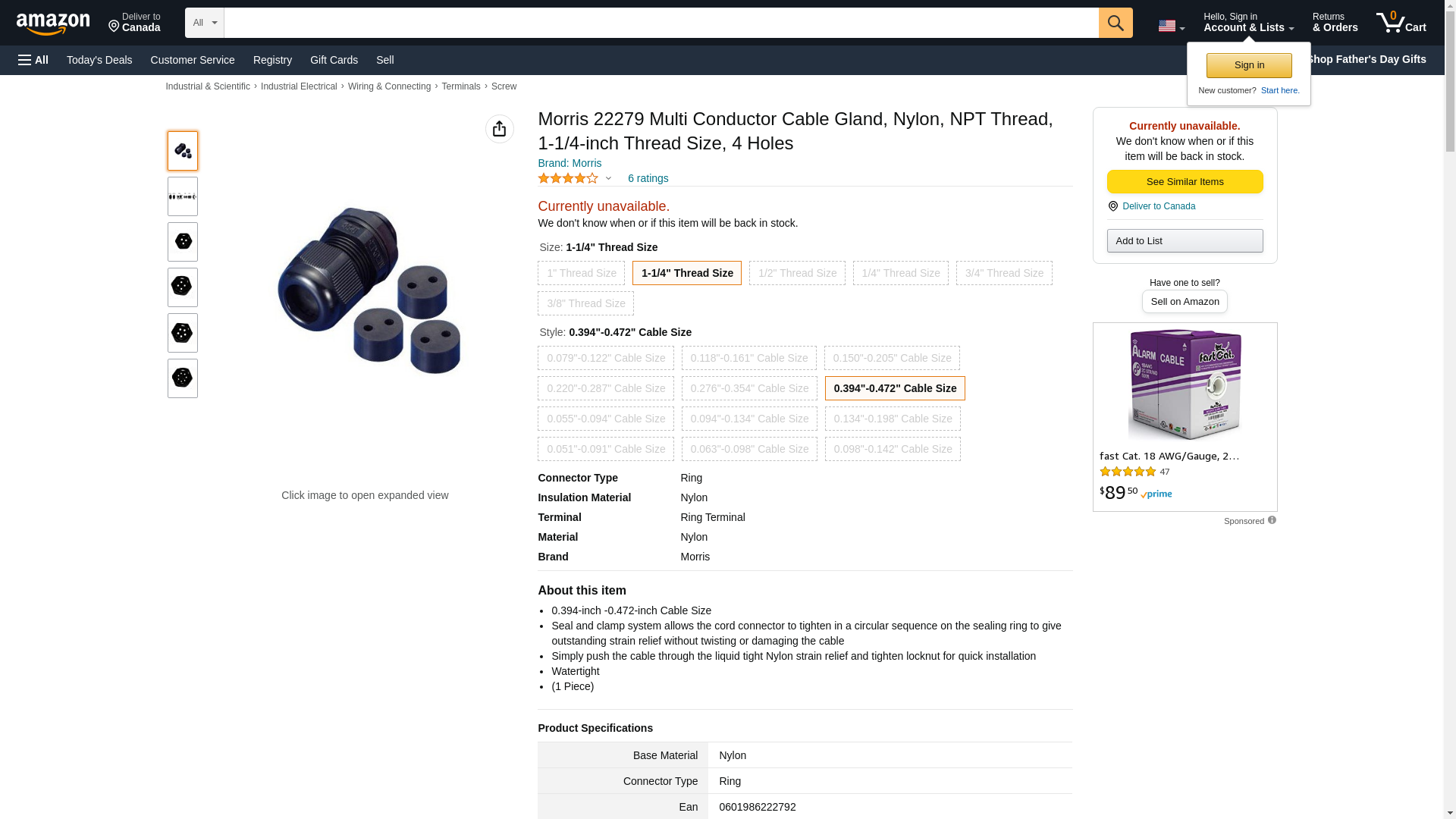Click the Deliver to Canada location icon
The height and width of the screenshot is (819, 1456).
(x=1112, y=206)
